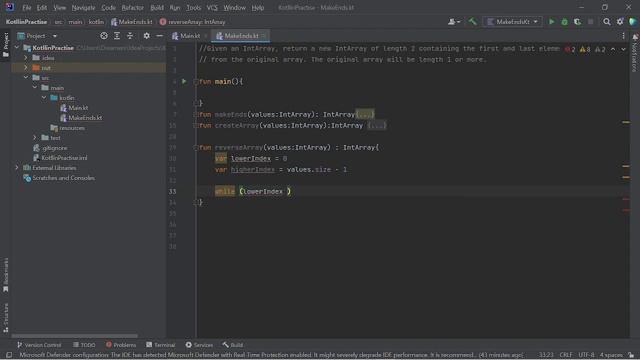Close the MakeEnds.kt editor tab
The height and width of the screenshot is (360, 640).
coord(264,36)
